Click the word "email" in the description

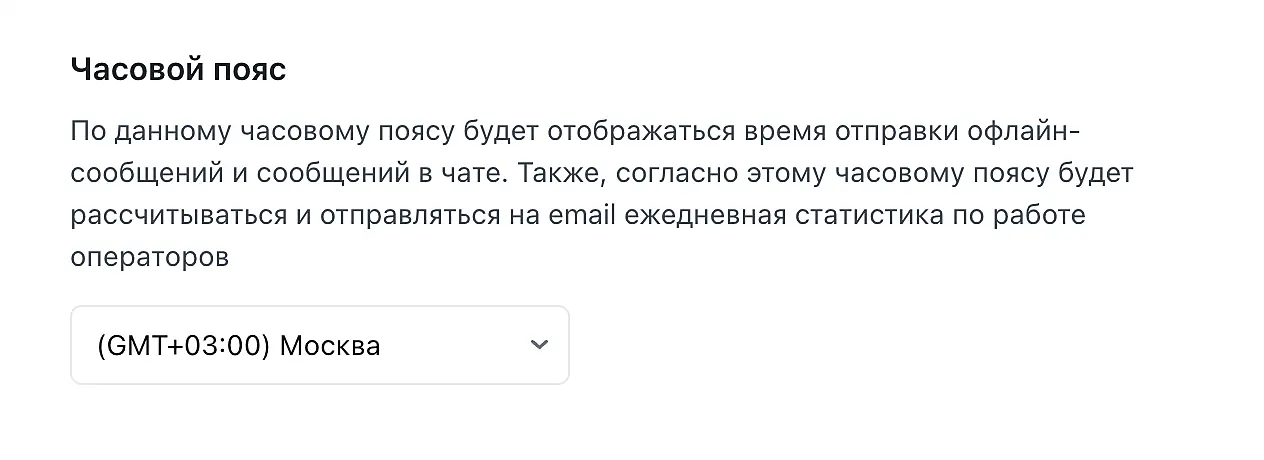[581, 215]
